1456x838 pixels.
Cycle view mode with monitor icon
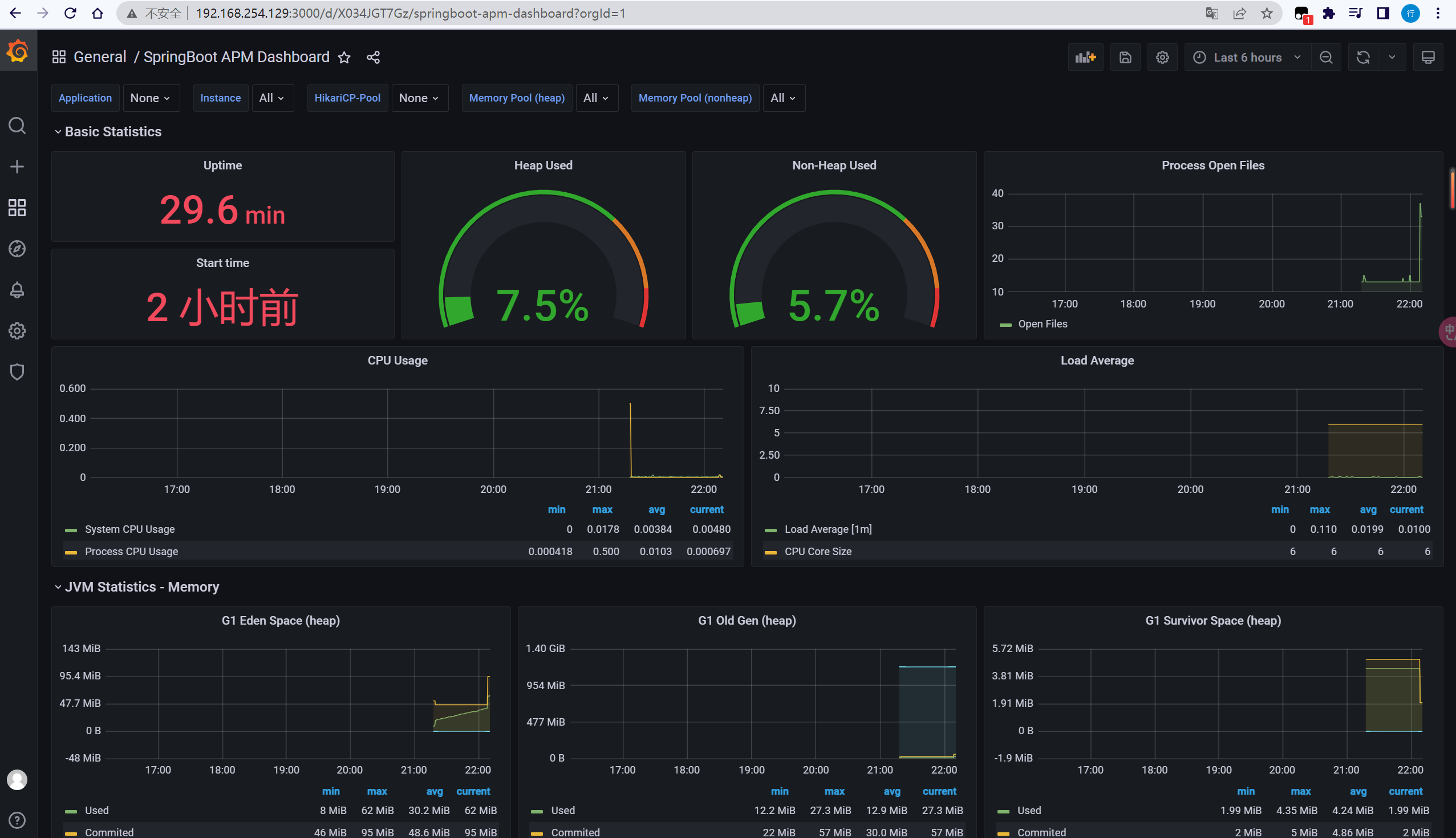click(1429, 58)
